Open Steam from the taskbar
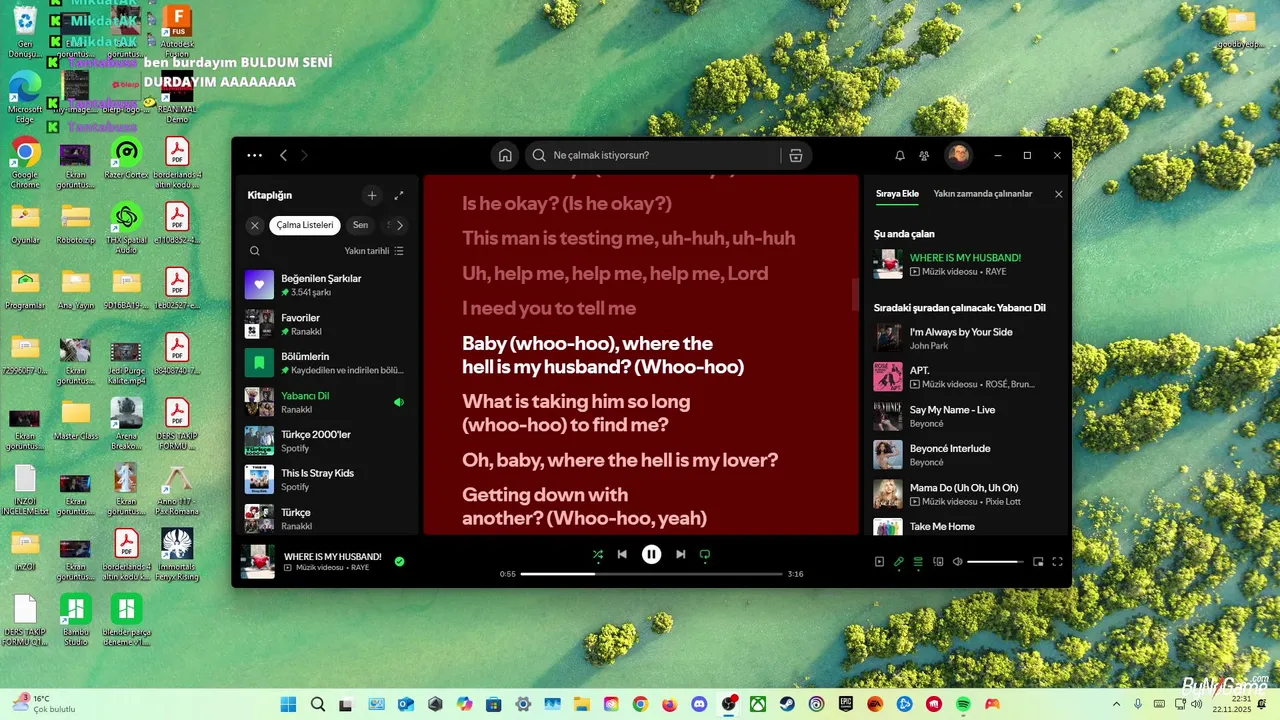1280x720 pixels. (x=787, y=704)
